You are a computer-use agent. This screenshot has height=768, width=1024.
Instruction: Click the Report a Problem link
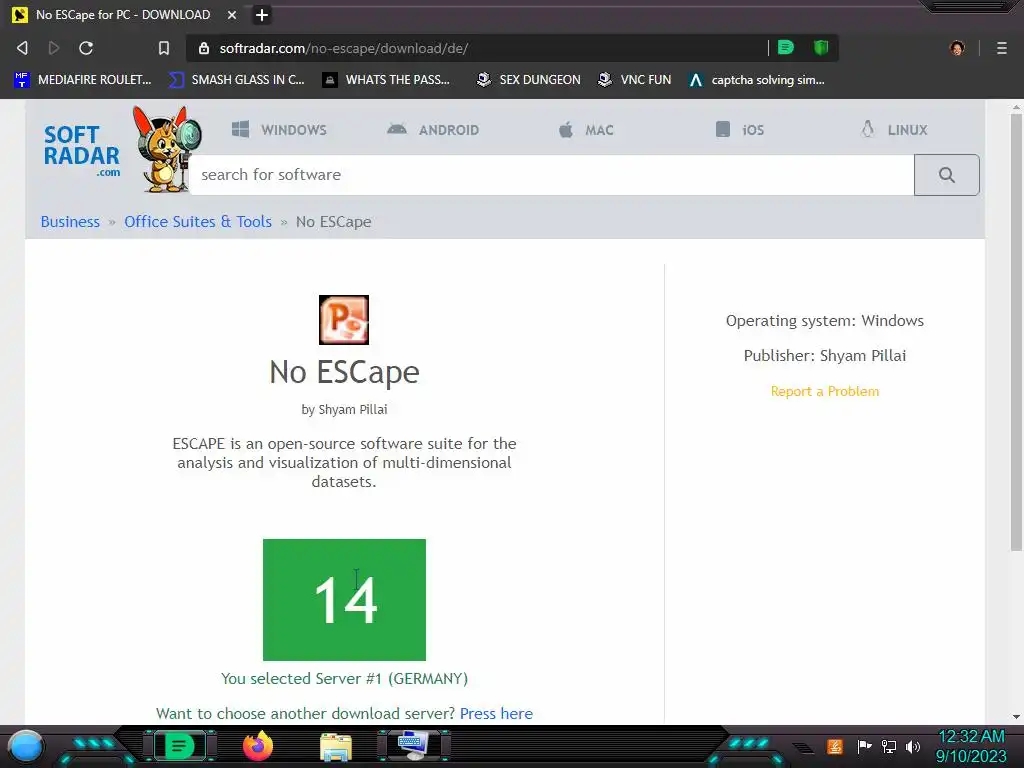pyautogui.click(x=825, y=391)
